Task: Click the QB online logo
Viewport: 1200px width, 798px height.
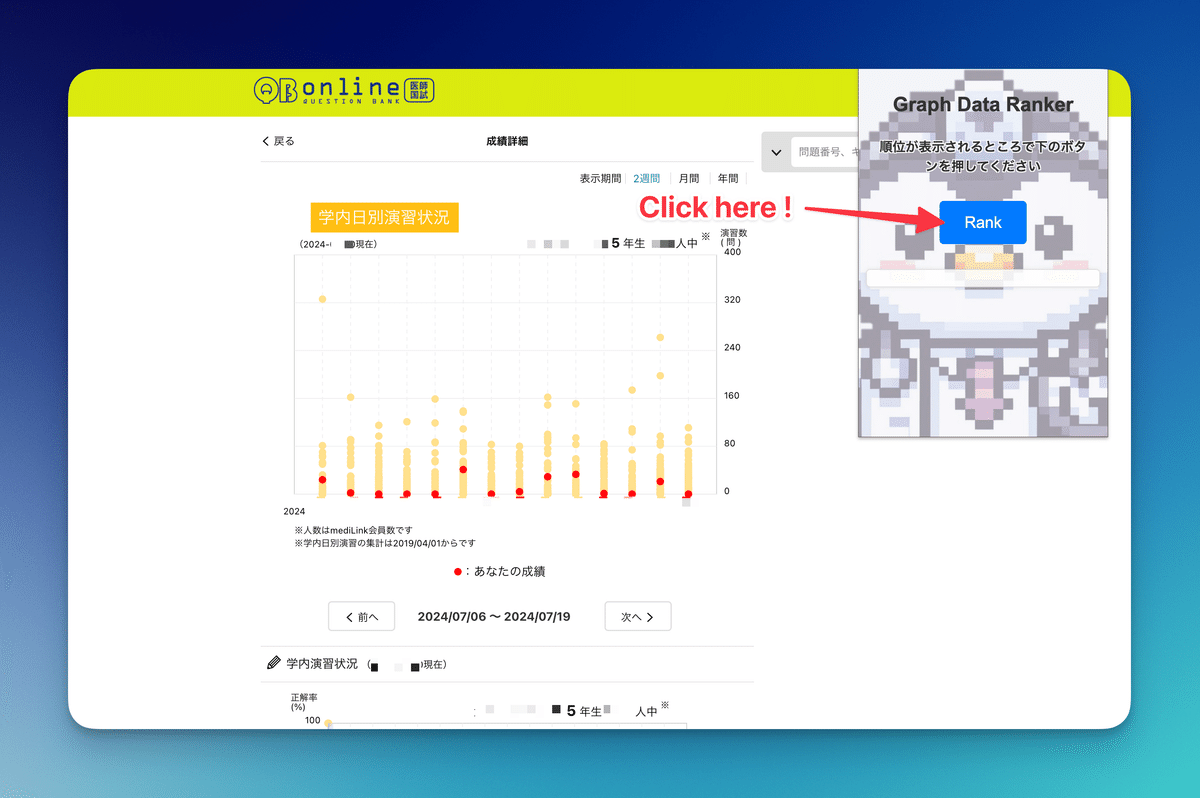Action: coord(344,90)
